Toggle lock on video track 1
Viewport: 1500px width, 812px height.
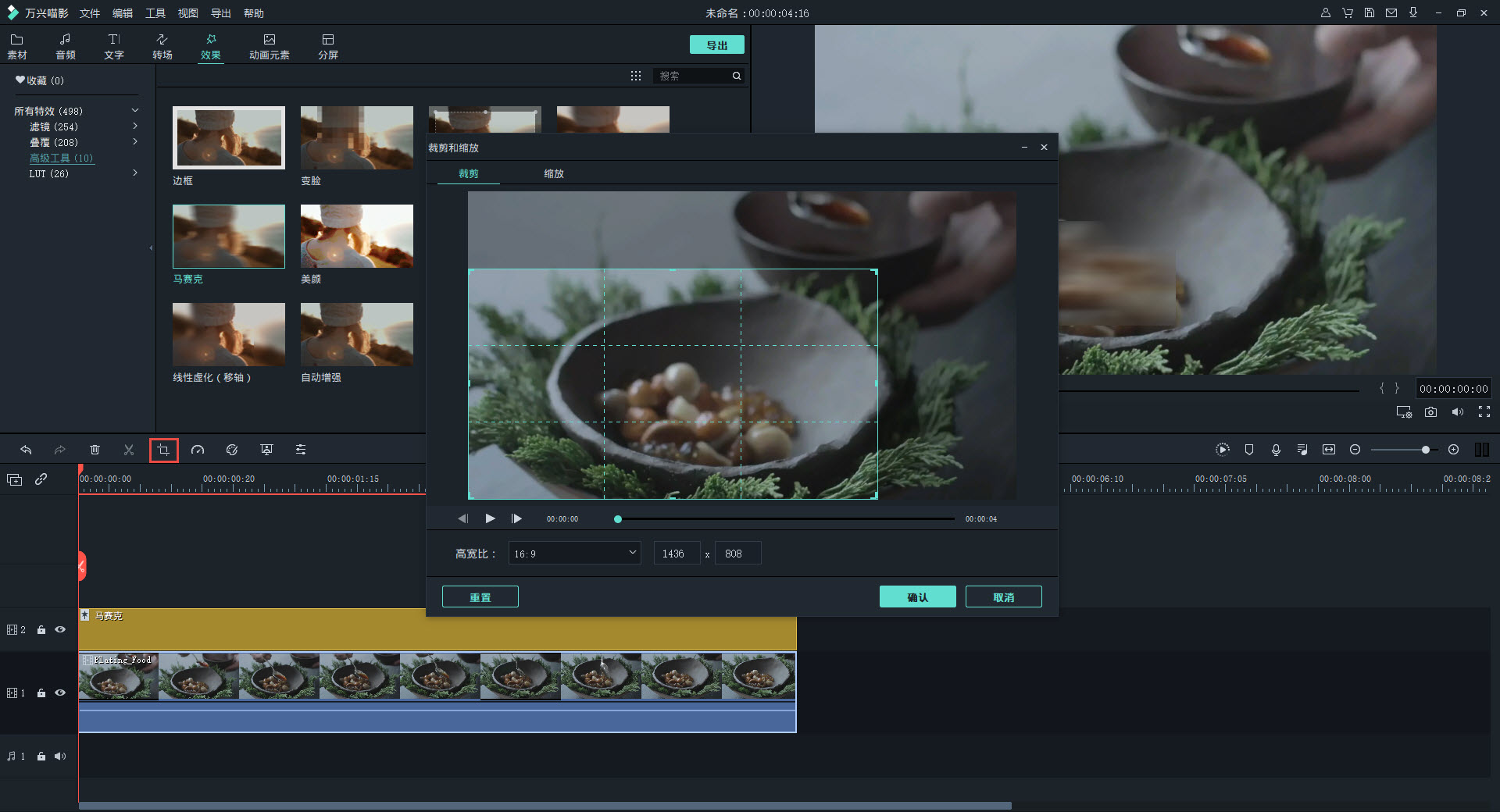41,693
